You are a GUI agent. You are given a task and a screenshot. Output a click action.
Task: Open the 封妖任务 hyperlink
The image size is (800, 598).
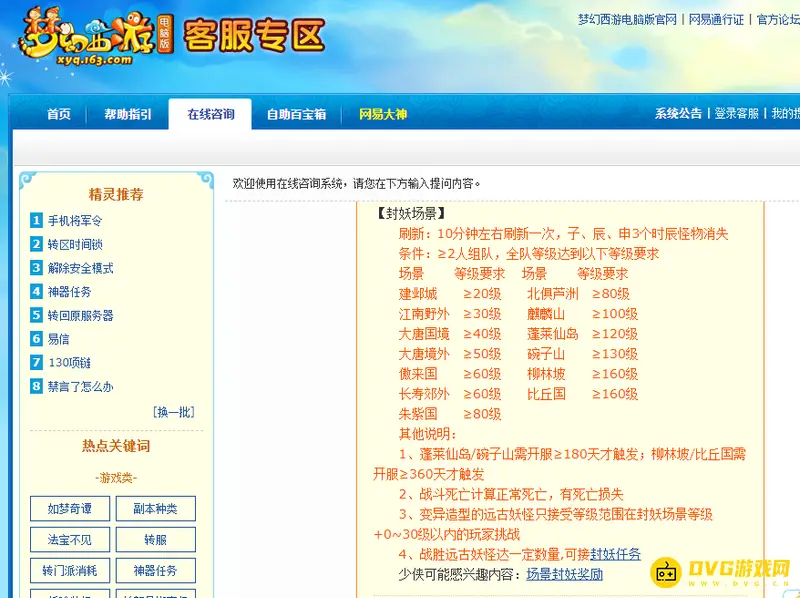click(615, 554)
